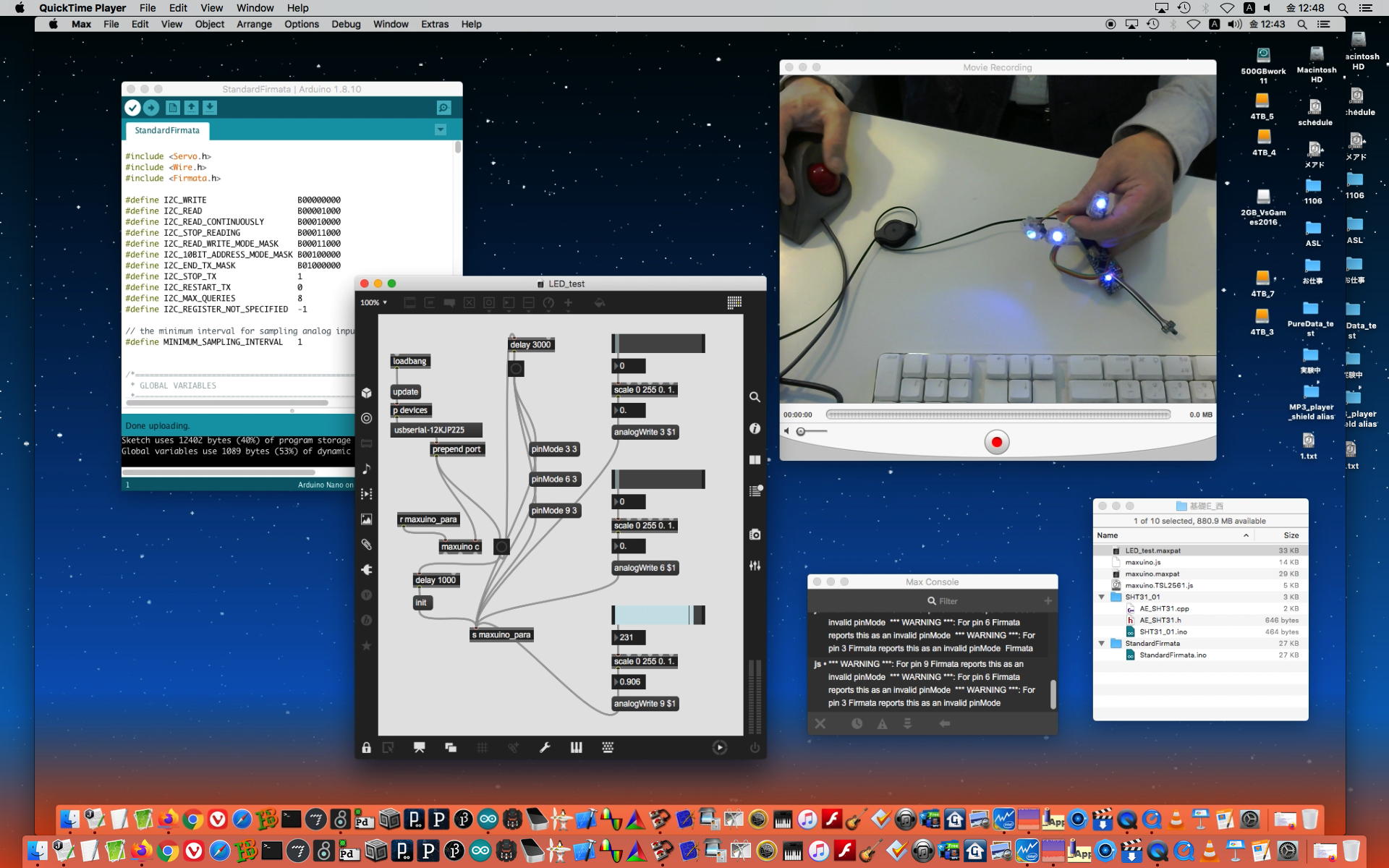Click the Arduino Verify checkmark button

point(132,108)
